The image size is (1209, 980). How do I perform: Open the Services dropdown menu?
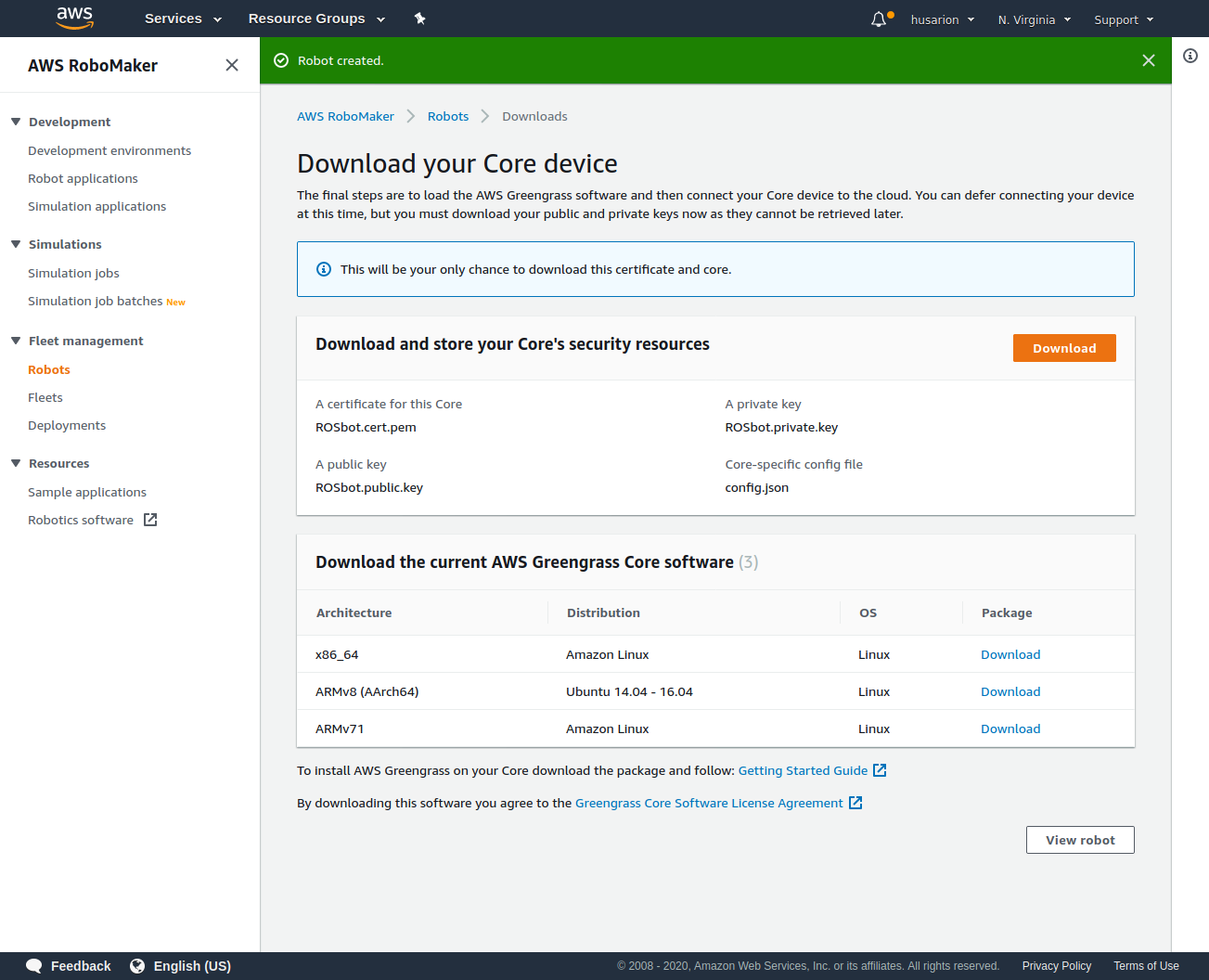click(x=183, y=19)
